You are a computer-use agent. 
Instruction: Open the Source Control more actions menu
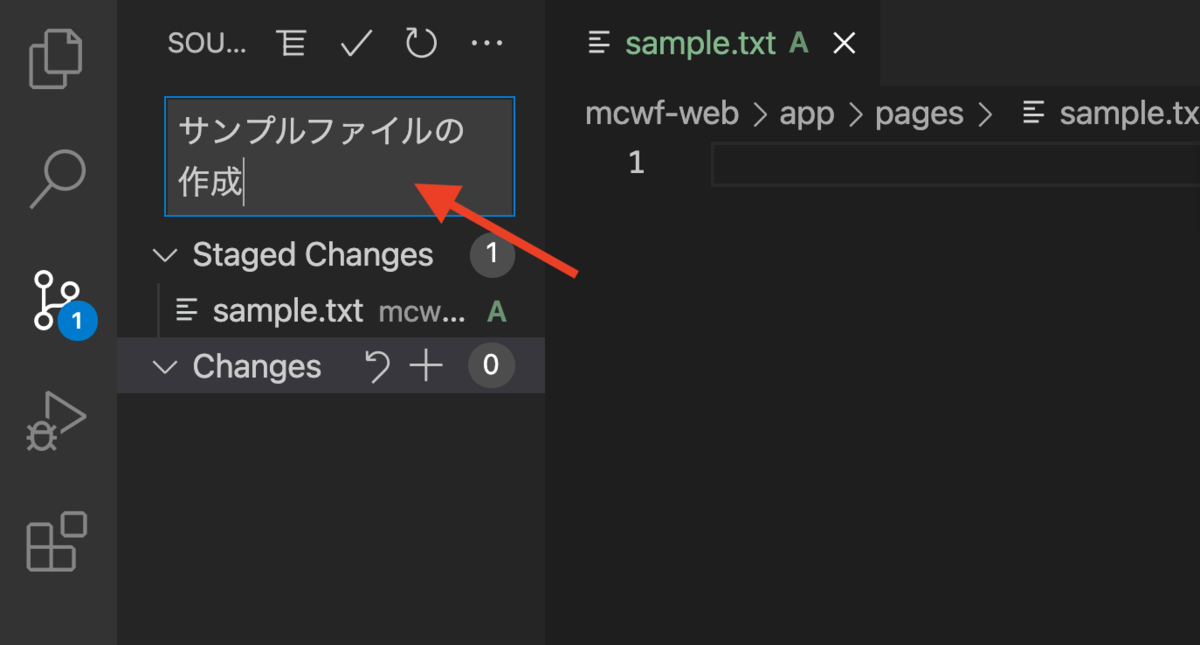pyautogui.click(x=487, y=43)
